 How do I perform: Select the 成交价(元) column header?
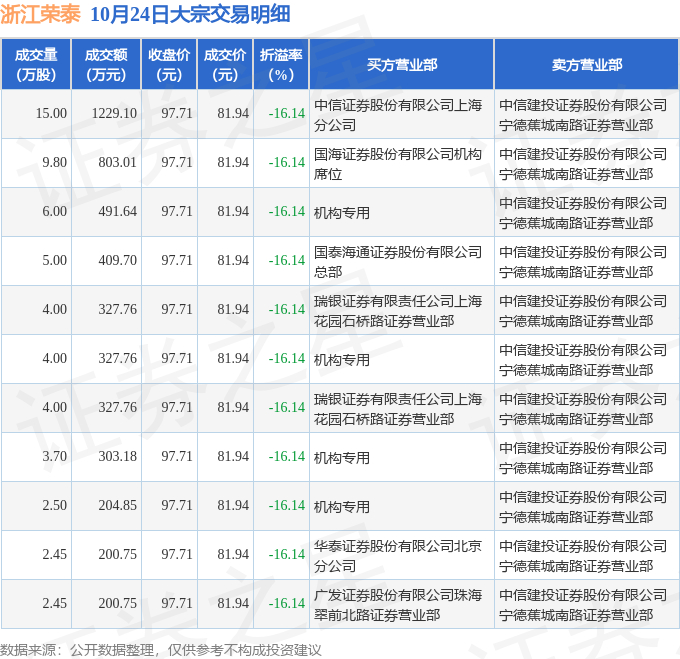(225, 65)
